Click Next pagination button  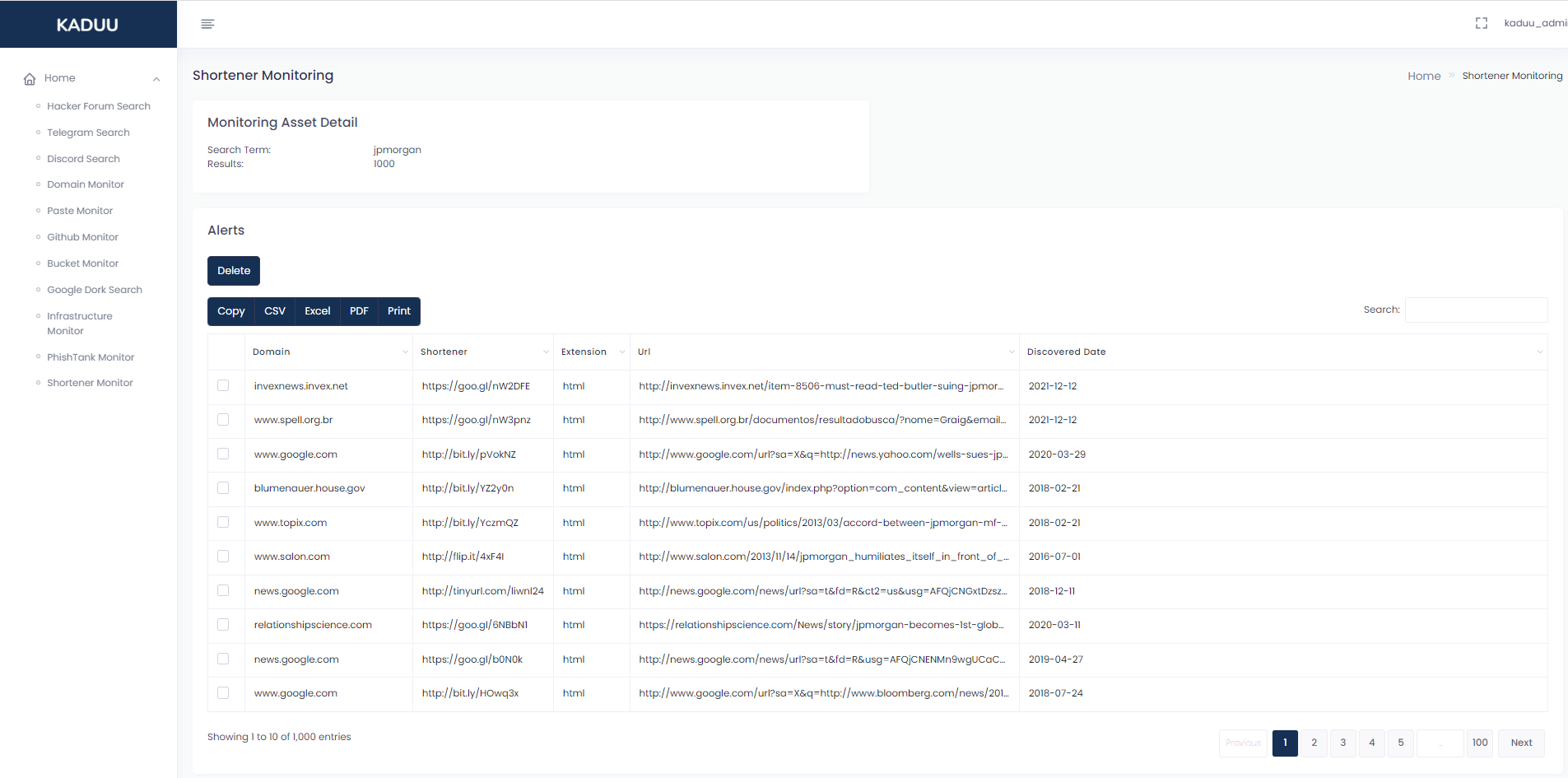[1521, 743]
